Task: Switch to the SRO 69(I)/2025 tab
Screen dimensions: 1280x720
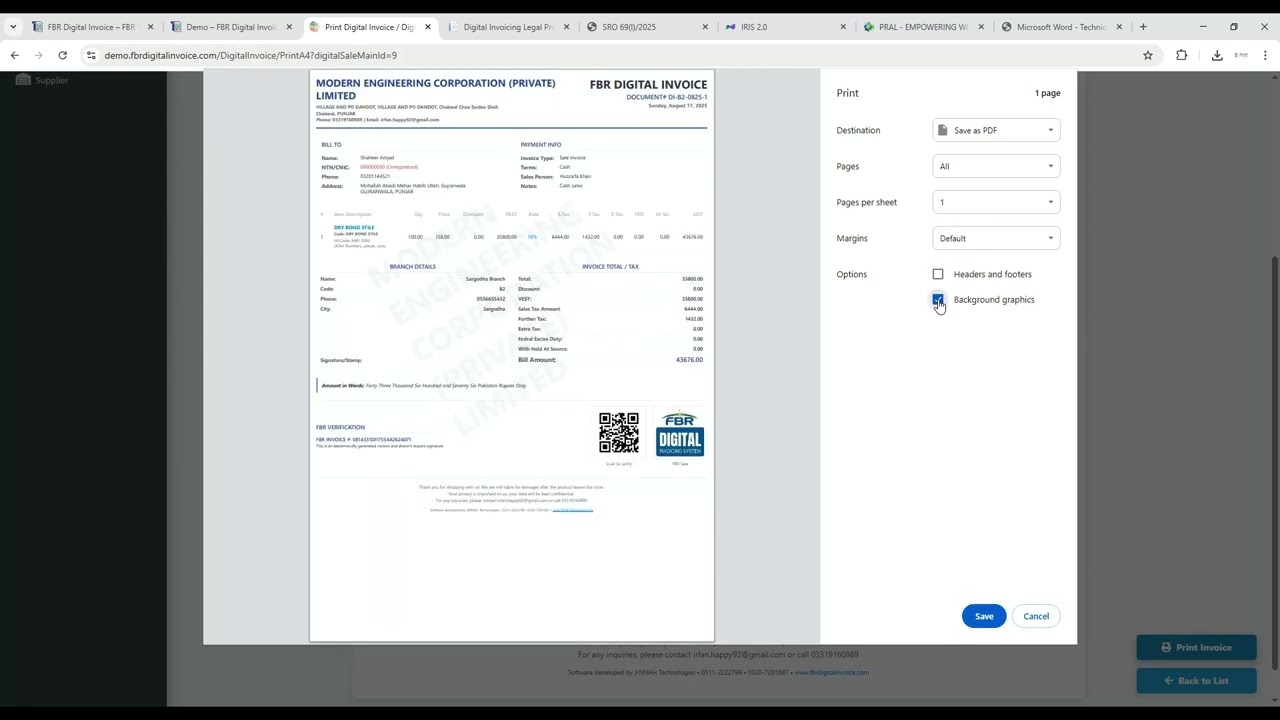Action: coord(646,27)
